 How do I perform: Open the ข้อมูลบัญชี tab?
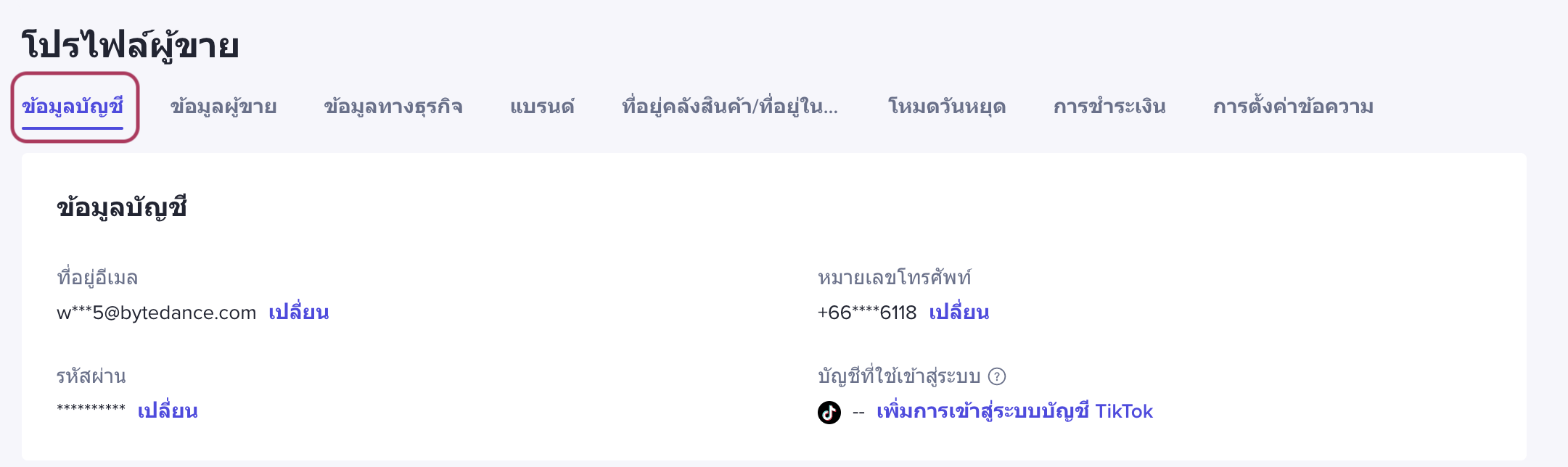tap(73, 107)
